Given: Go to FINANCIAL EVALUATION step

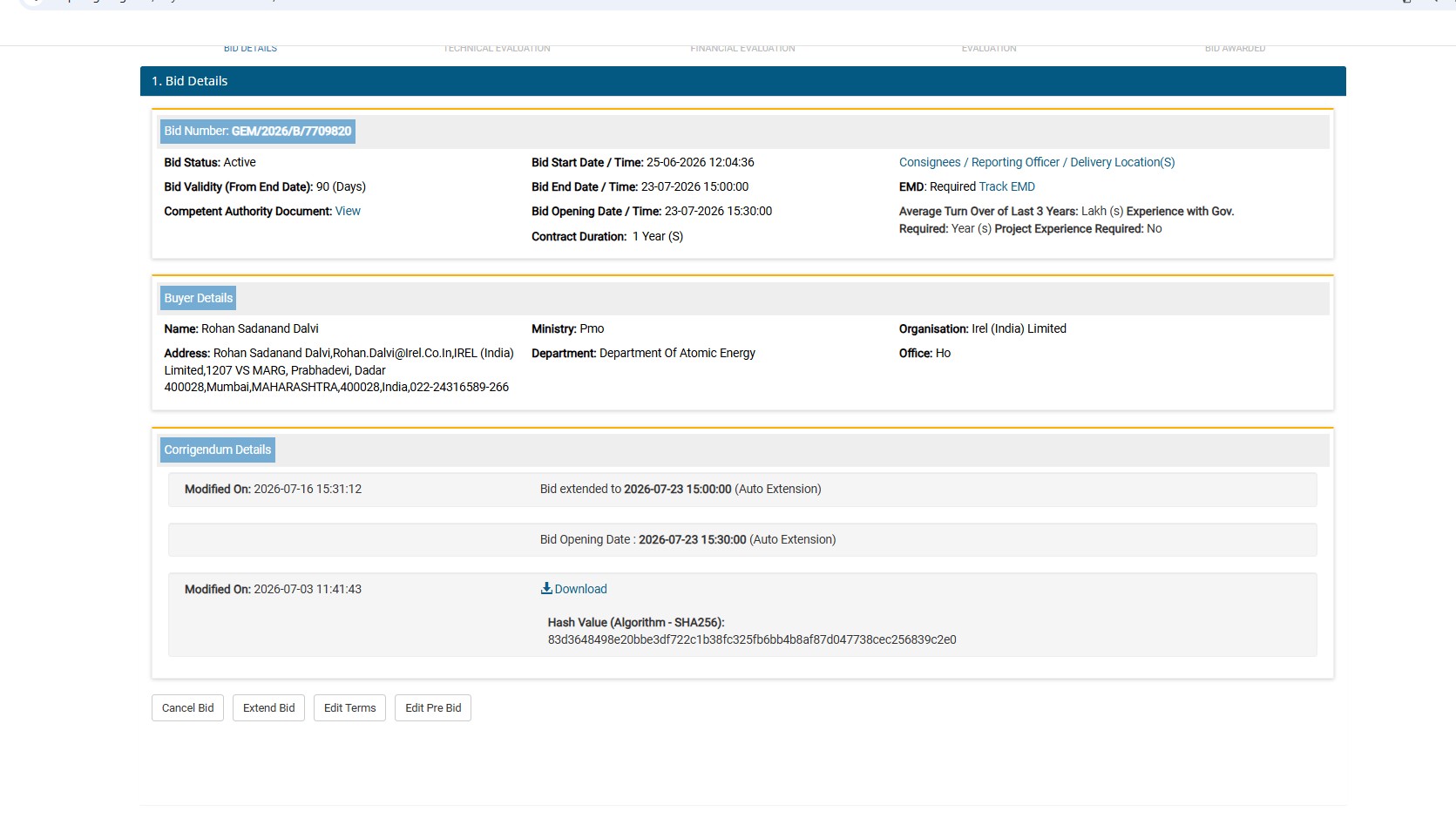Looking at the screenshot, I should 742,48.
